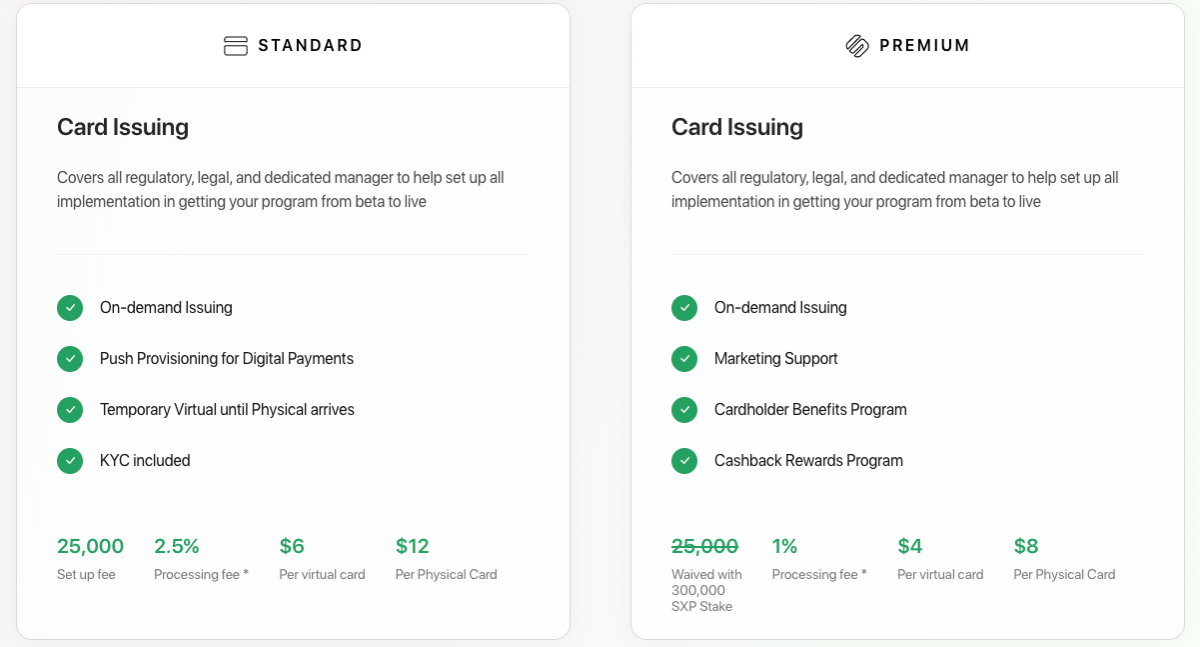Select the STANDARD plan heading
The height and width of the screenshot is (647, 1200).
click(x=310, y=46)
